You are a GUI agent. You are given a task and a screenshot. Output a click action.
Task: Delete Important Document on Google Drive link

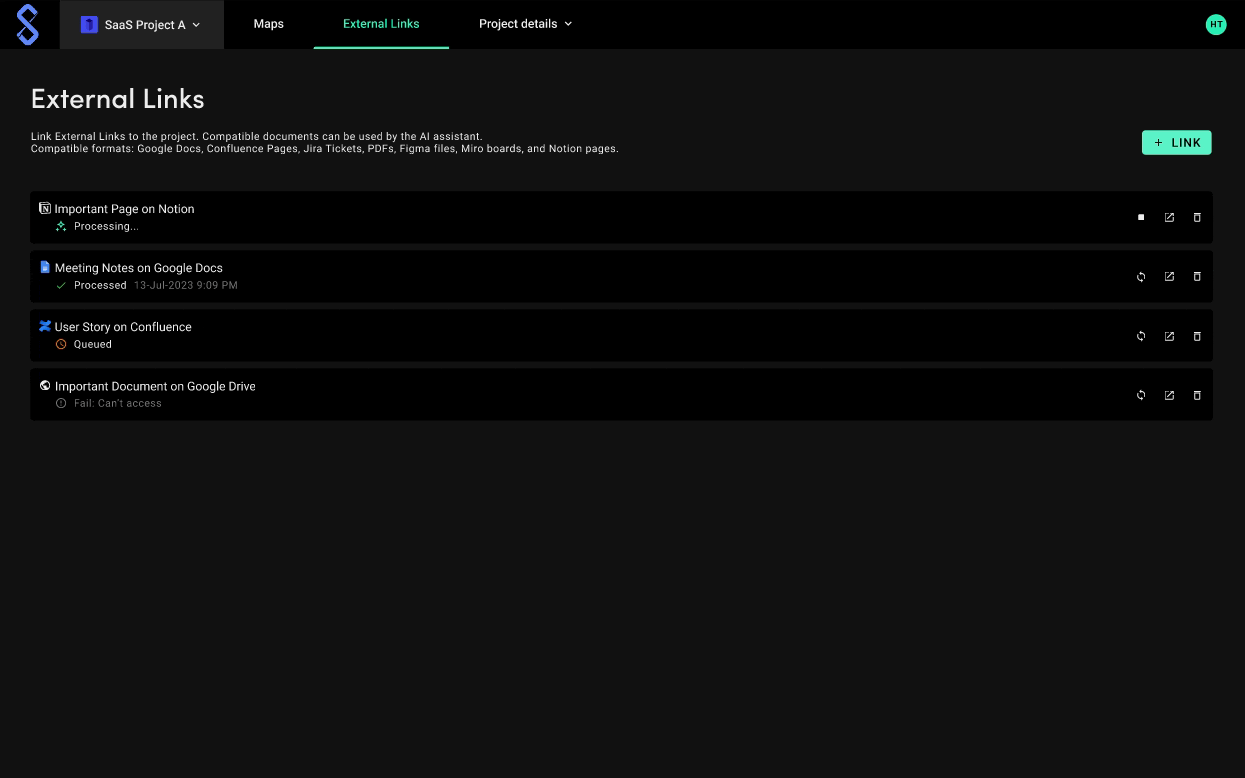click(x=1197, y=395)
